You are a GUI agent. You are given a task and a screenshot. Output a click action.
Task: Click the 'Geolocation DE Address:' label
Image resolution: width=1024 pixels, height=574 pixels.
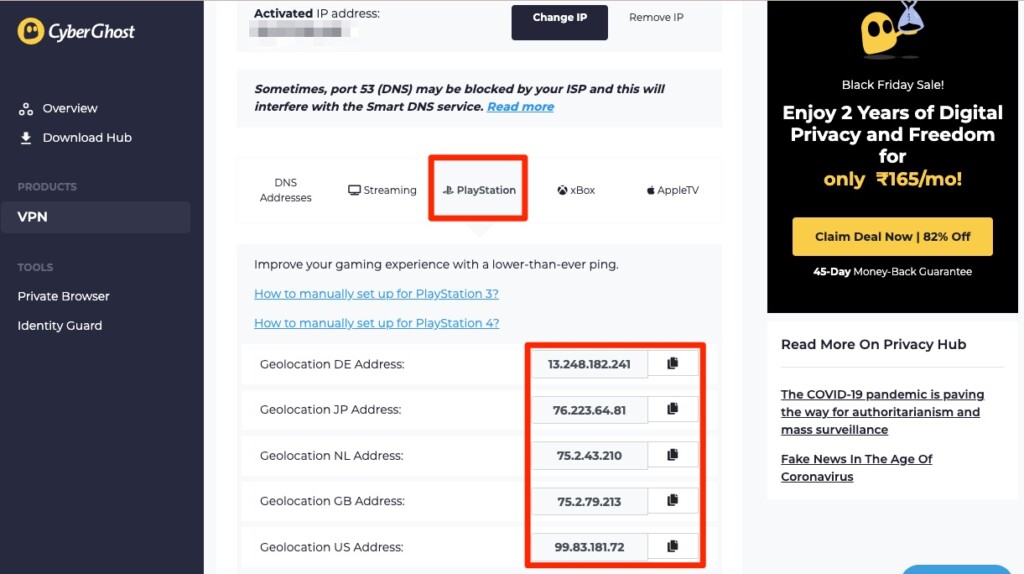[x=332, y=364]
